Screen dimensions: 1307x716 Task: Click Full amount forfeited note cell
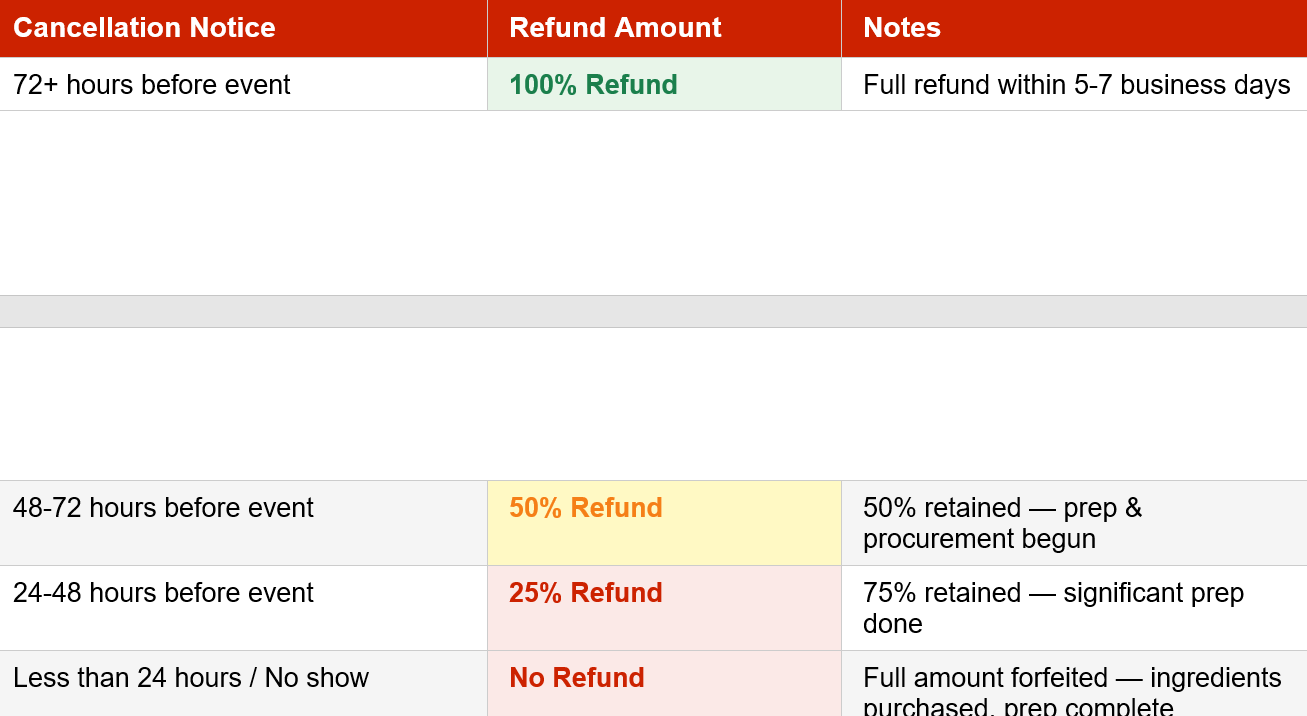(x=1074, y=684)
